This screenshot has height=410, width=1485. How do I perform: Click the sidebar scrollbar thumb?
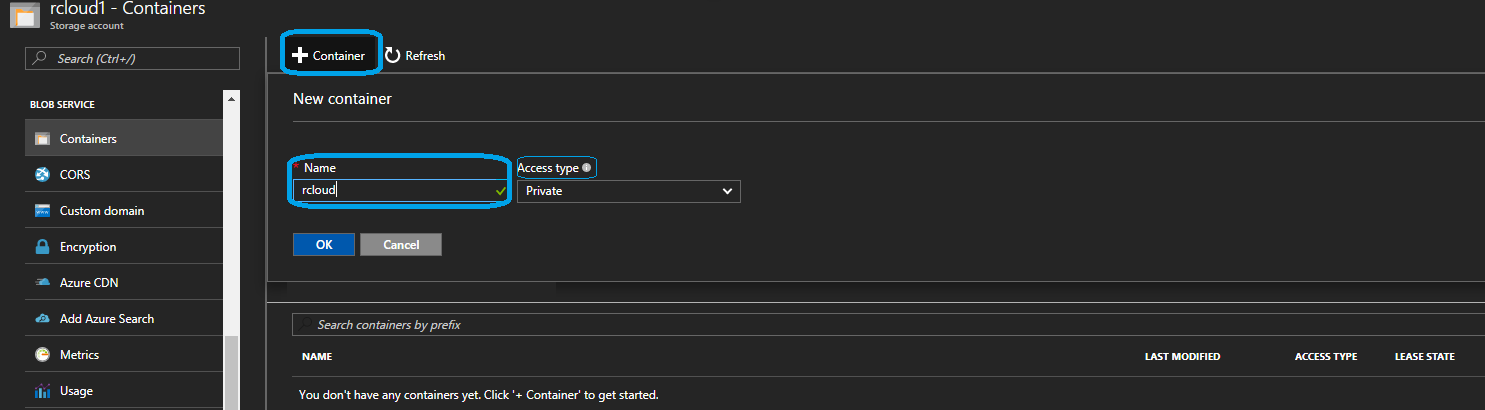click(x=232, y=372)
